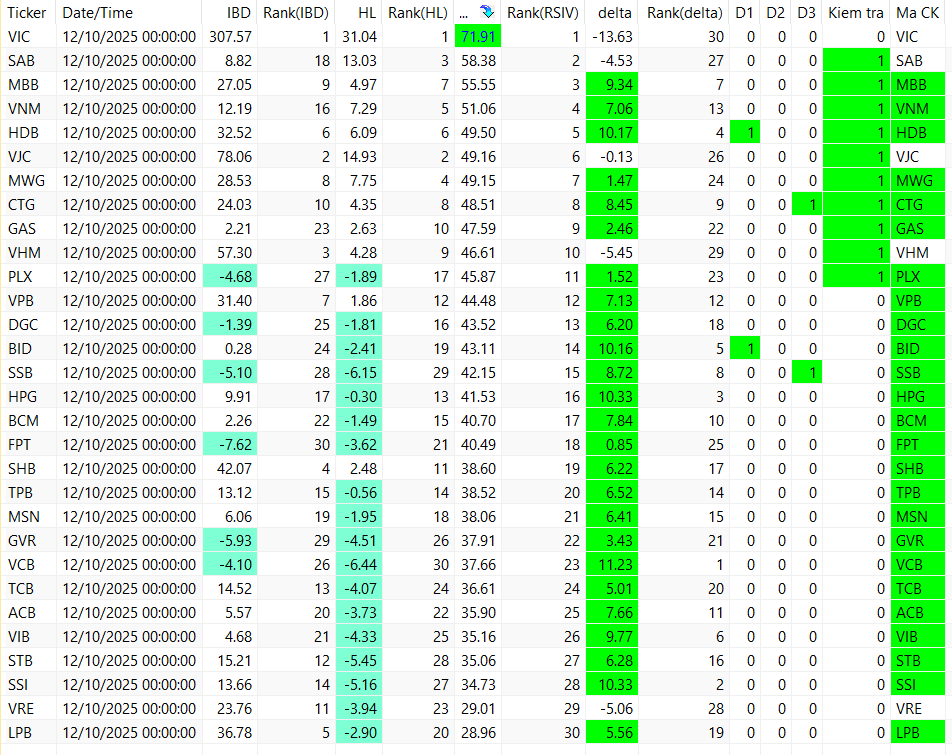Select the DGC ticker cell
Image resolution: width=952 pixels, height=755 pixels.
tap(29, 324)
